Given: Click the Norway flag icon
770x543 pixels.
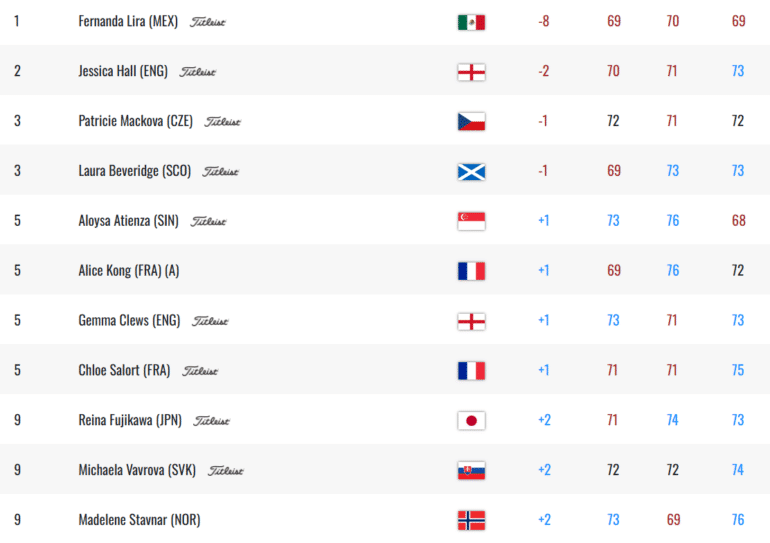Looking at the screenshot, I should pyautogui.click(x=471, y=520).
